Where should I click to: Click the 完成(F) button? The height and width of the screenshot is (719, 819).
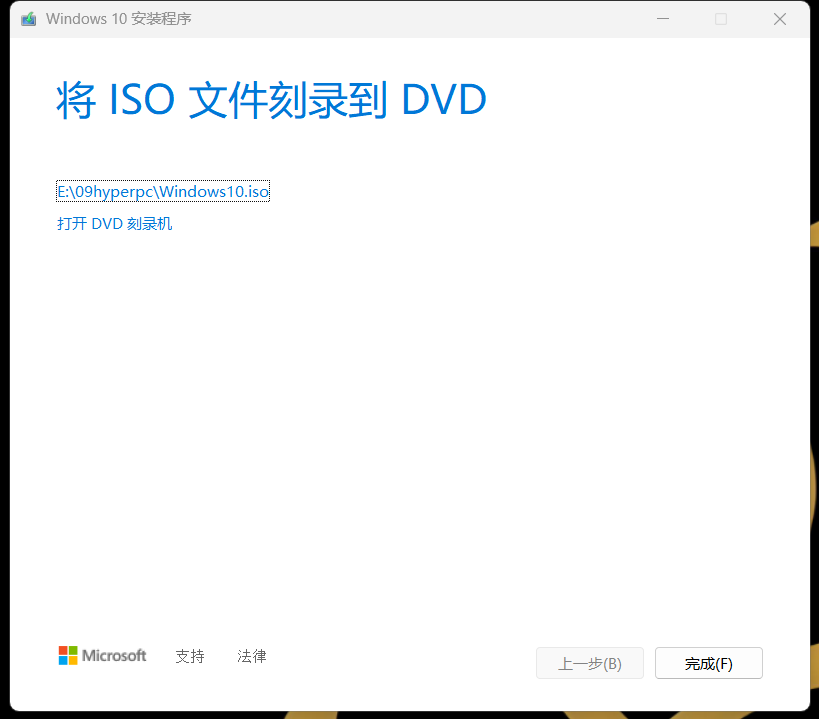pos(709,663)
